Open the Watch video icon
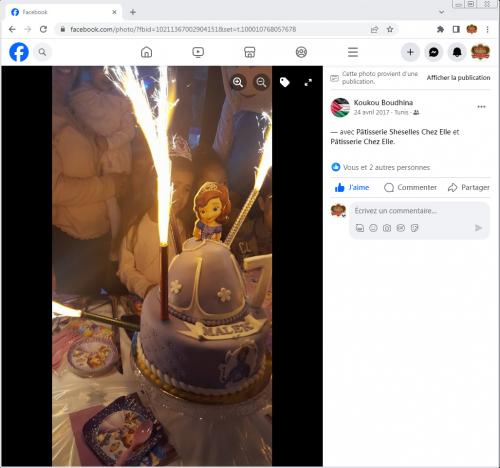This screenshot has width=500, height=468. pos(198,52)
